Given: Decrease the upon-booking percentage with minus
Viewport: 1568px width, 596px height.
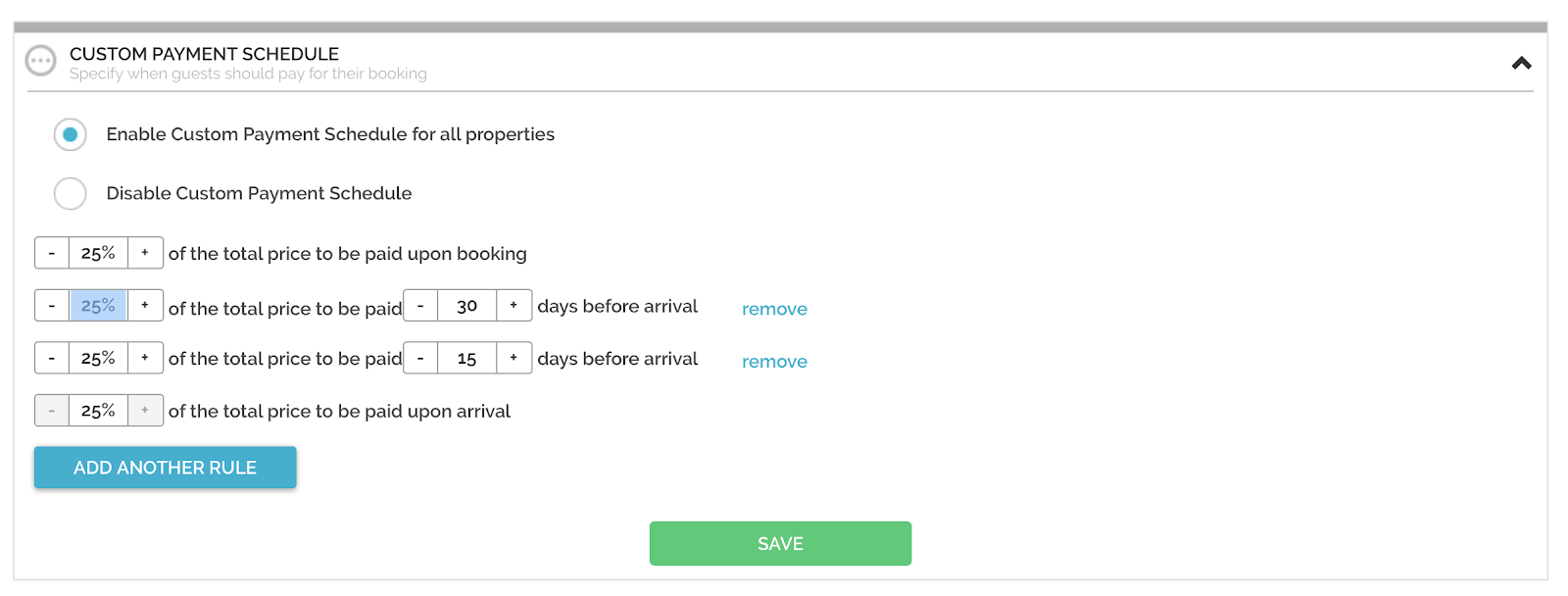Looking at the screenshot, I should [x=52, y=253].
